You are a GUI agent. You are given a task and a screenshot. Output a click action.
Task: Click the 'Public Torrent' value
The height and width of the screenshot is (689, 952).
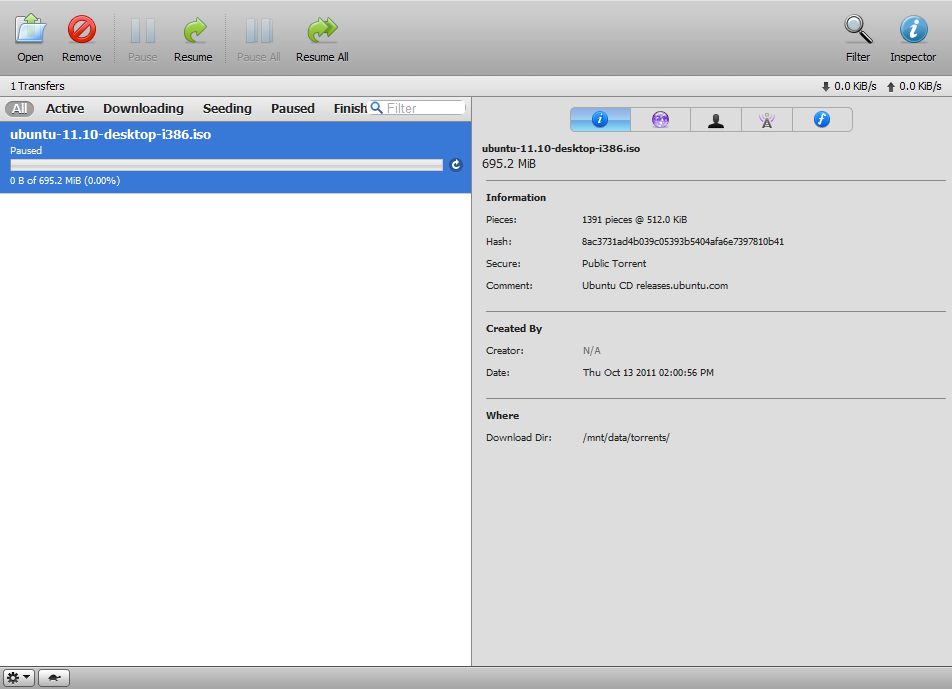pos(614,263)
